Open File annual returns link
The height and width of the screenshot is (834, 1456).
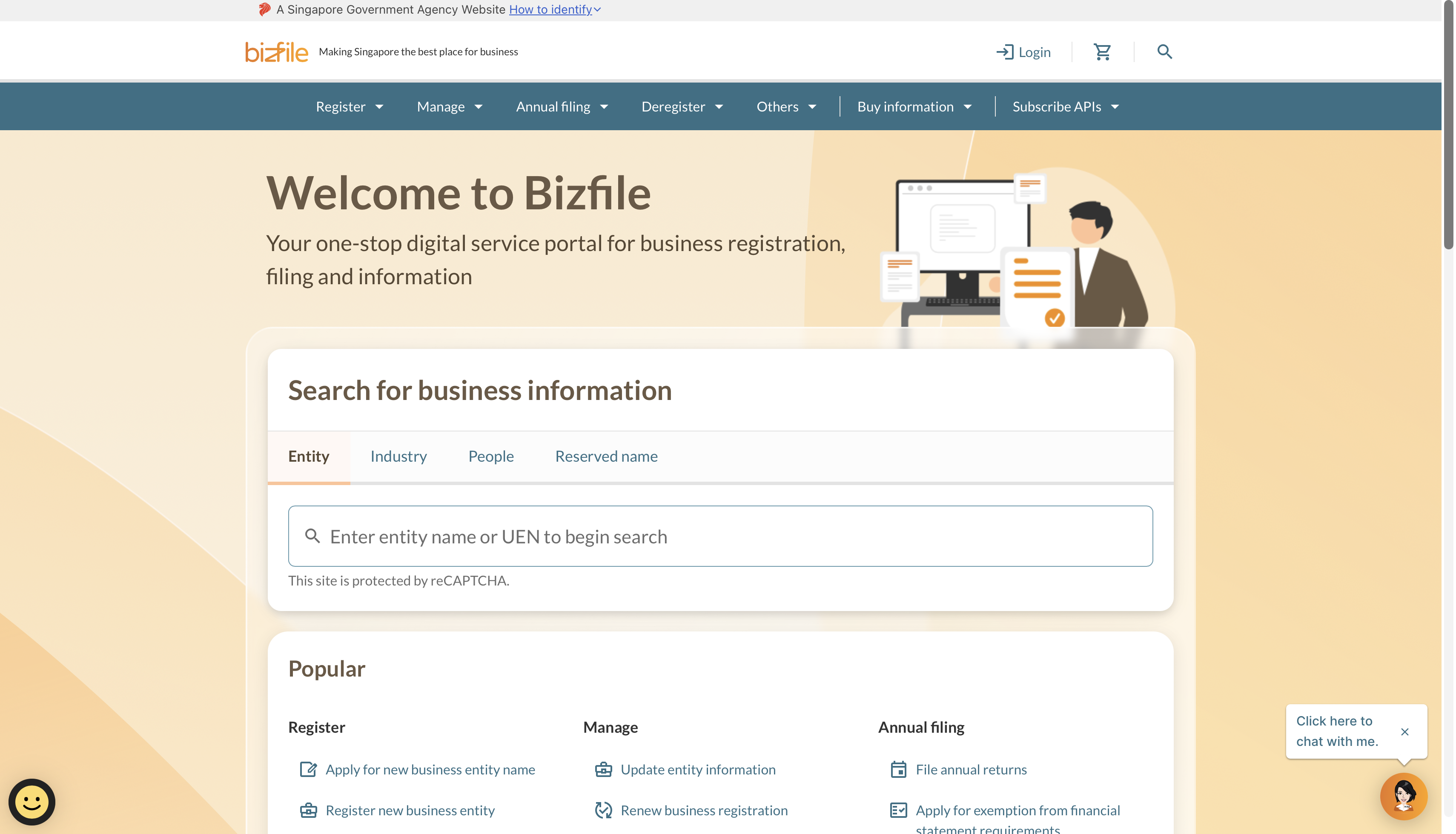[x=971, y=769]
